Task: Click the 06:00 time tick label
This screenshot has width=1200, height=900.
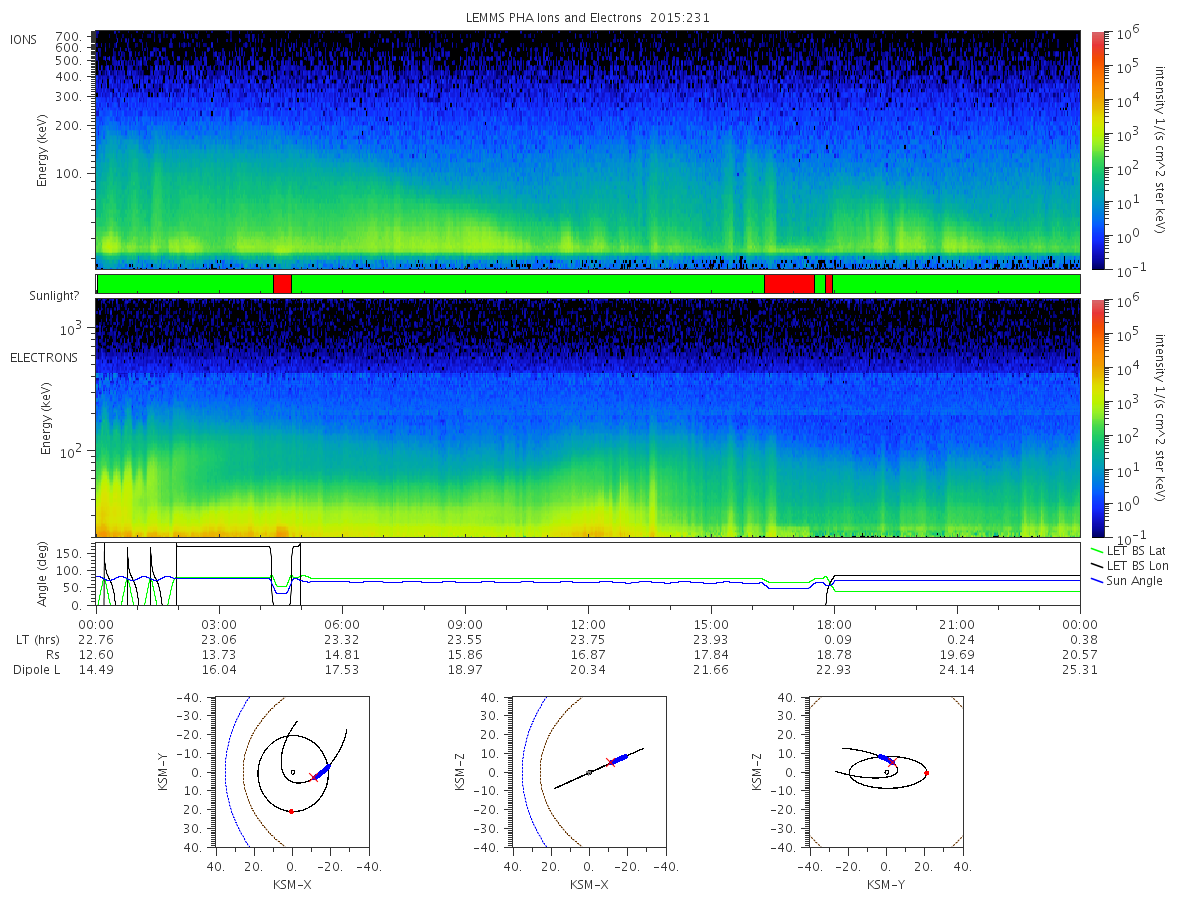Action: click(x=342, y=624)
